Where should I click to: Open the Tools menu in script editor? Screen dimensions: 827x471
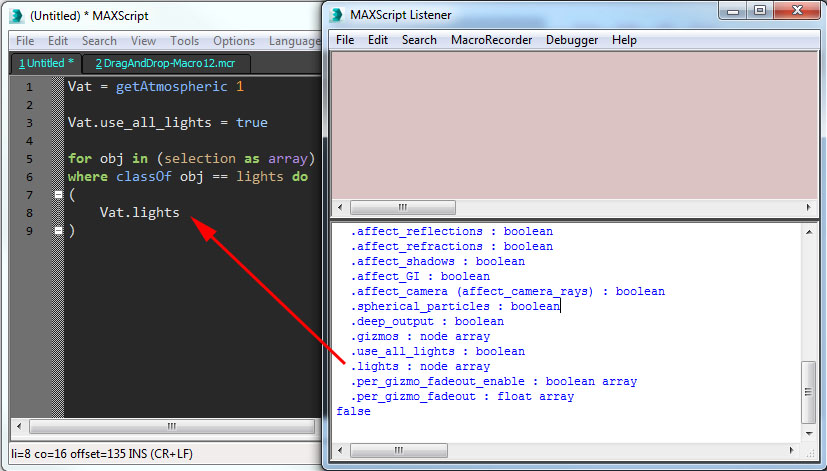click(184, 41)
